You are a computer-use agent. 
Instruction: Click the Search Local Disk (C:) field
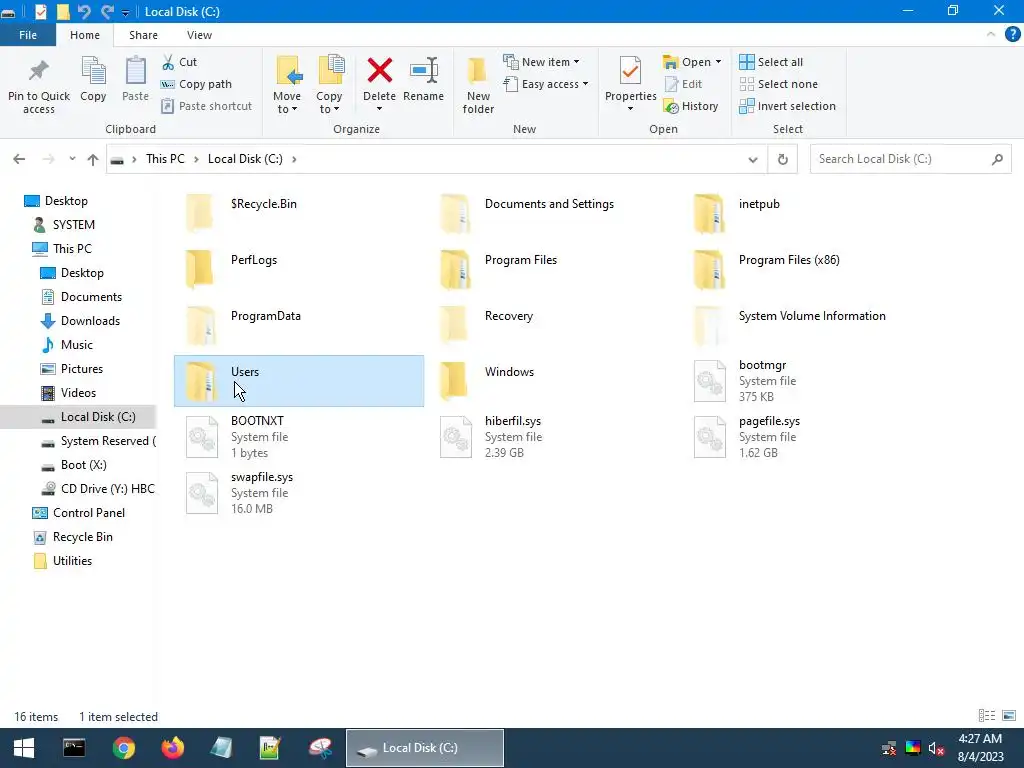pyautogui.click(x=910, y=159)
